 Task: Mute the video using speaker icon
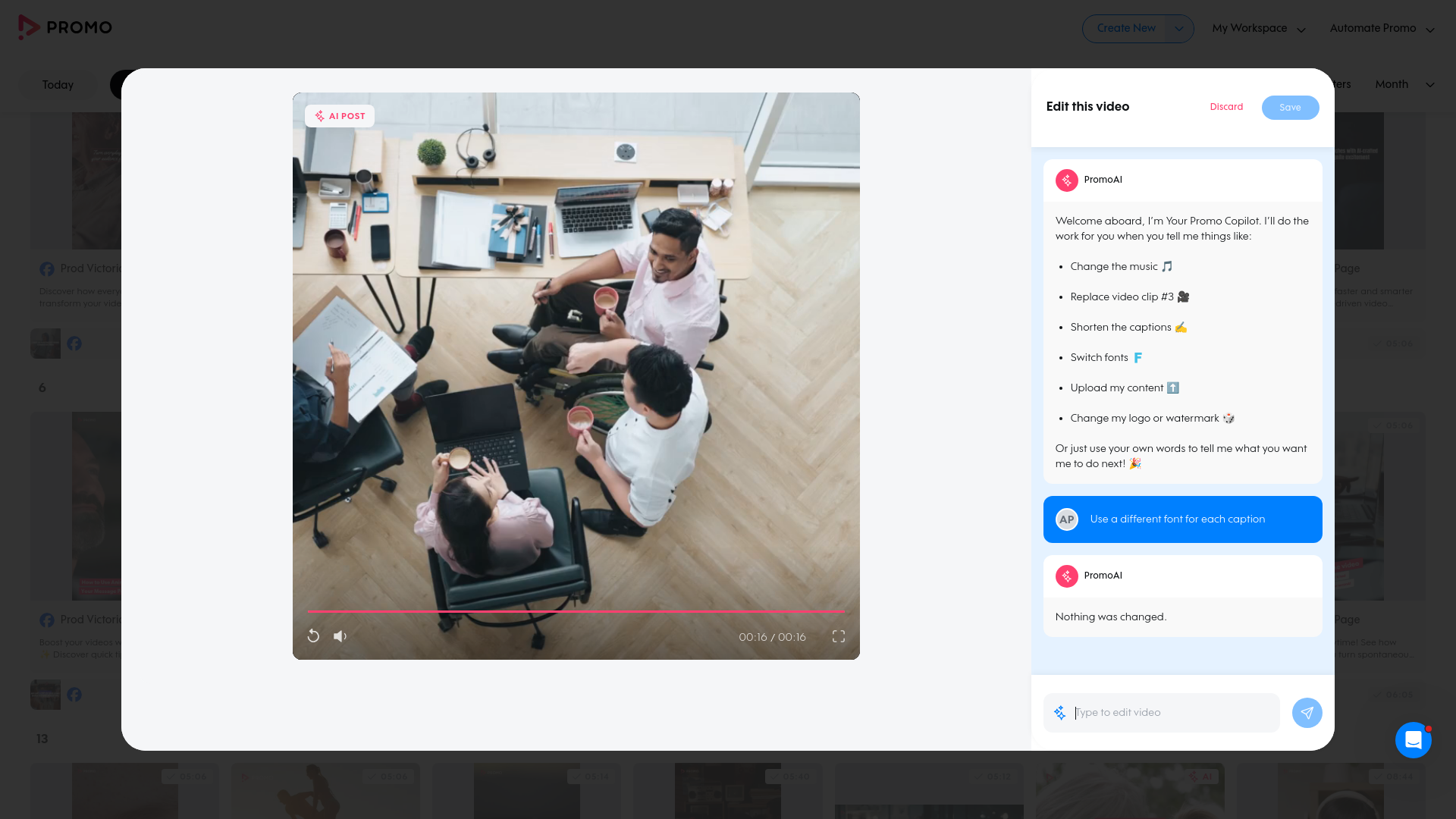(340, 636)
